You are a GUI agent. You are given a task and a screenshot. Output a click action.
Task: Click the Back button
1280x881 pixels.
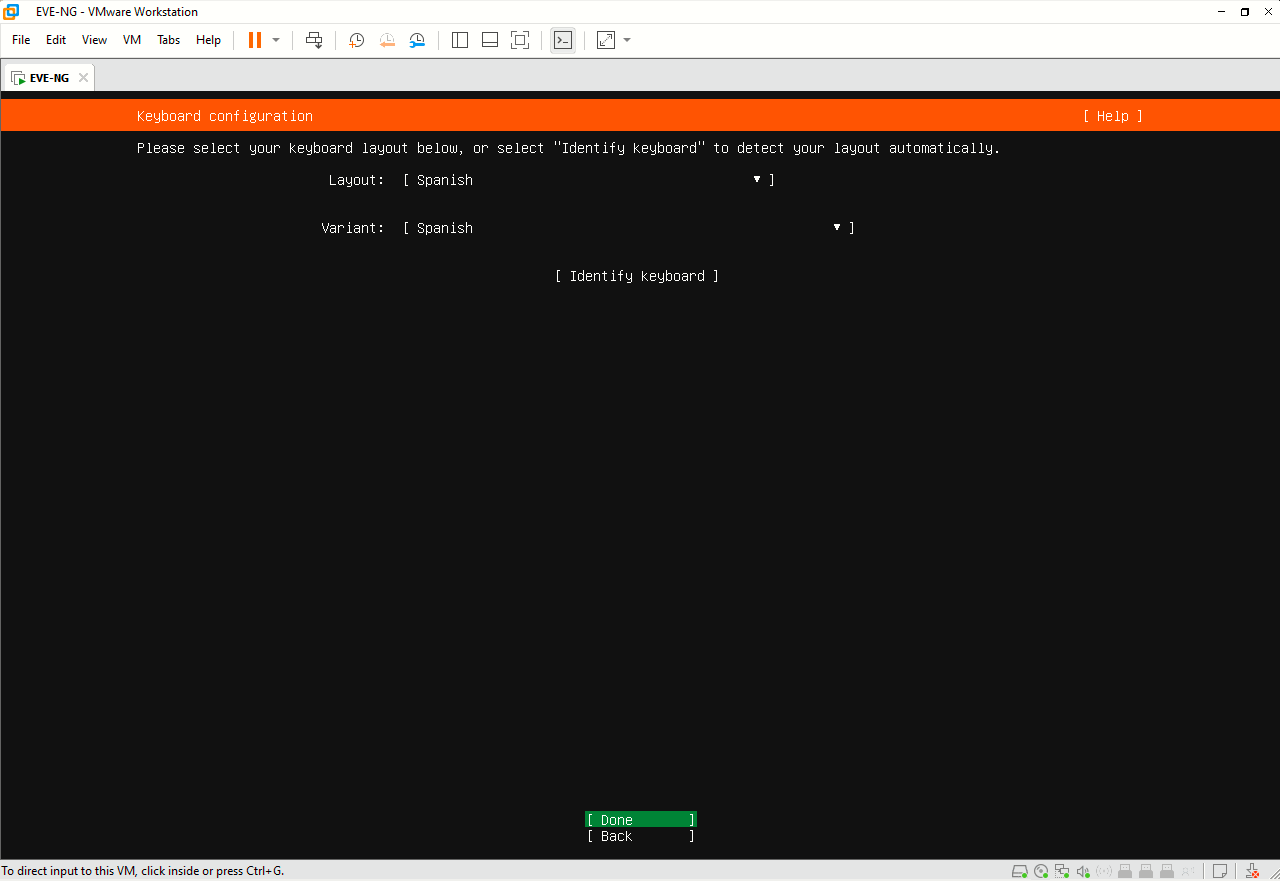[641, 836]
